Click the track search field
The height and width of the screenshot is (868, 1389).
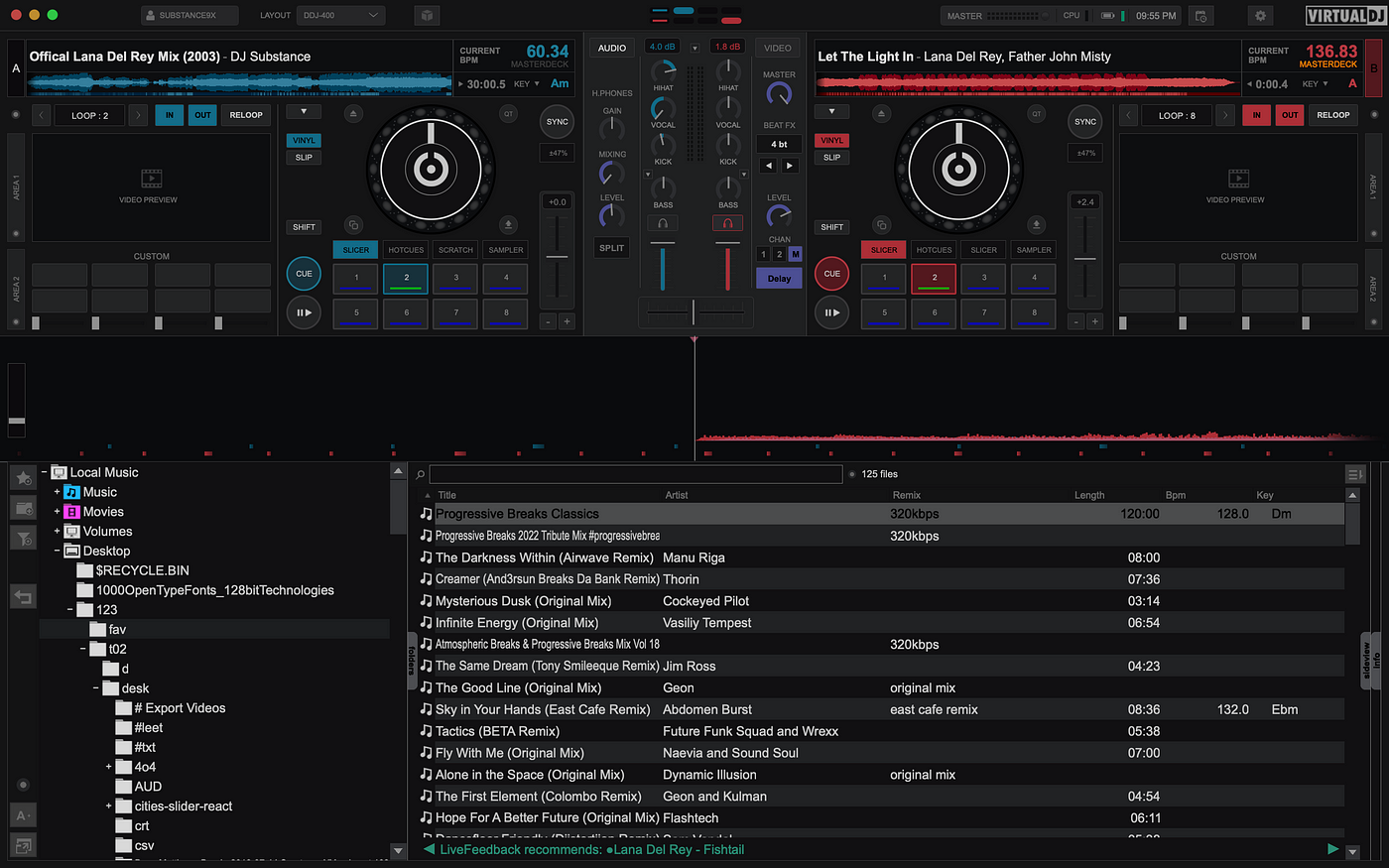pos(635,474)
